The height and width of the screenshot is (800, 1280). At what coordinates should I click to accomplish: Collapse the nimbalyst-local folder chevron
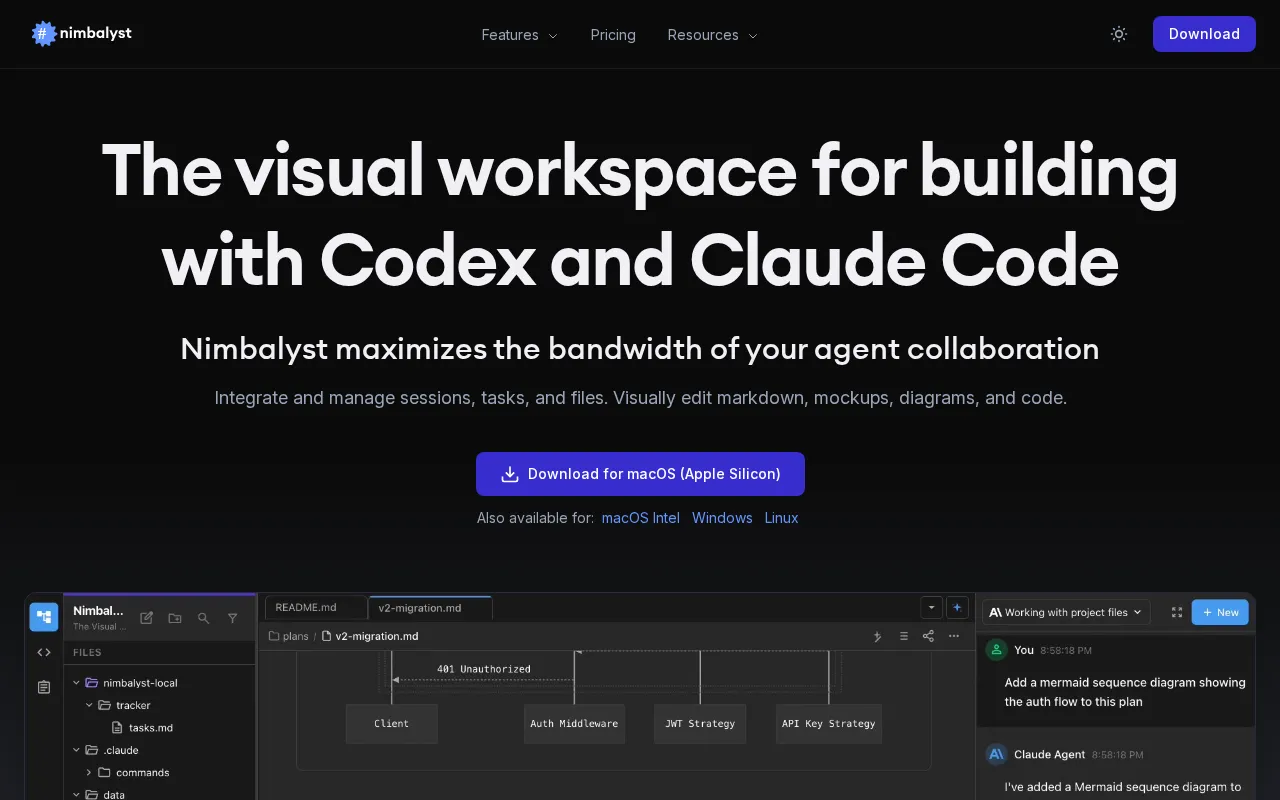(x=77, y=683)
